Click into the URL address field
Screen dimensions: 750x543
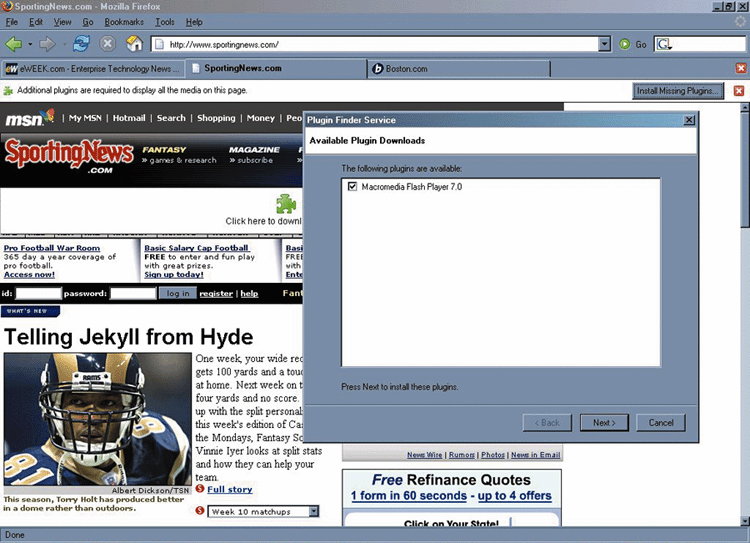[x=375, y=44]
